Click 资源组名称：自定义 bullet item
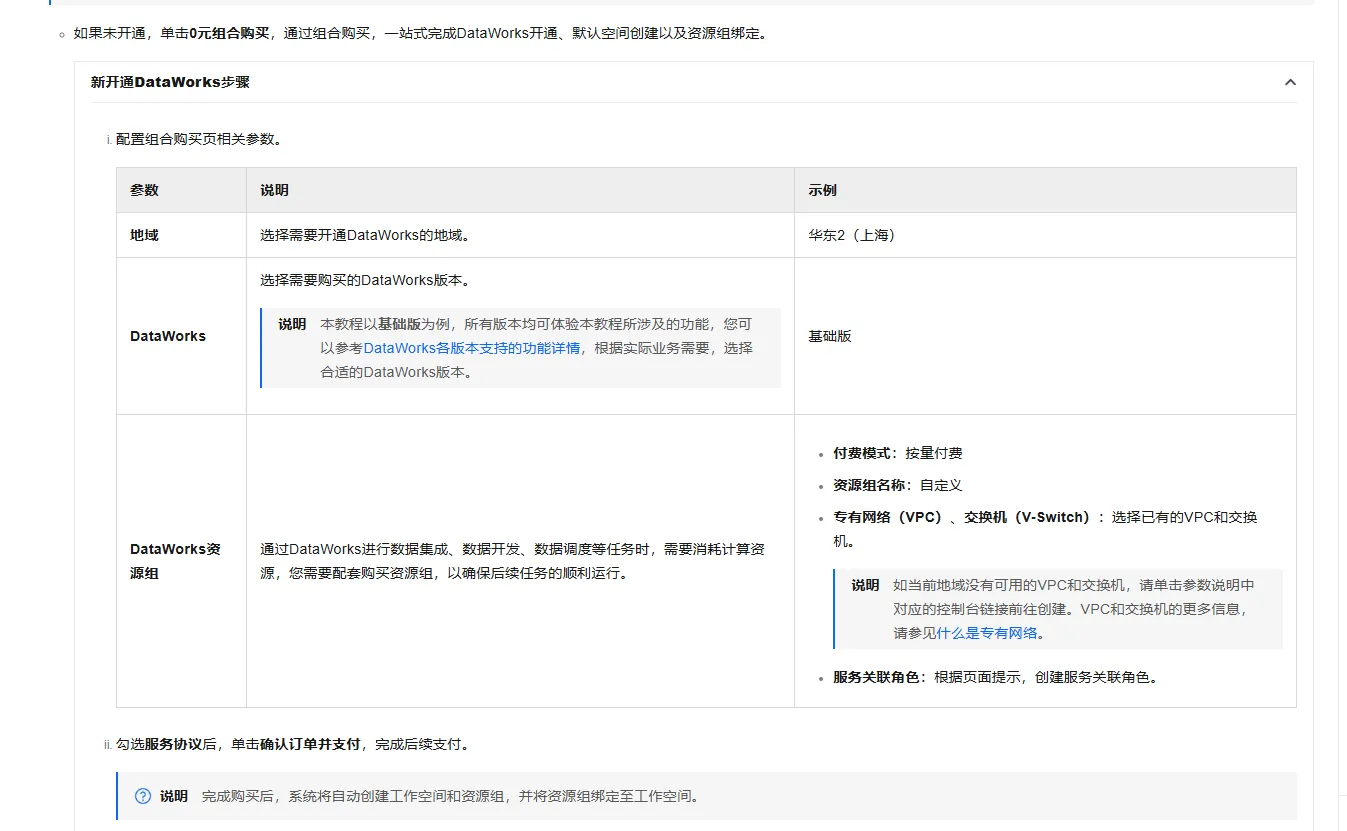Screen dimensions: 1347x831 898,485
